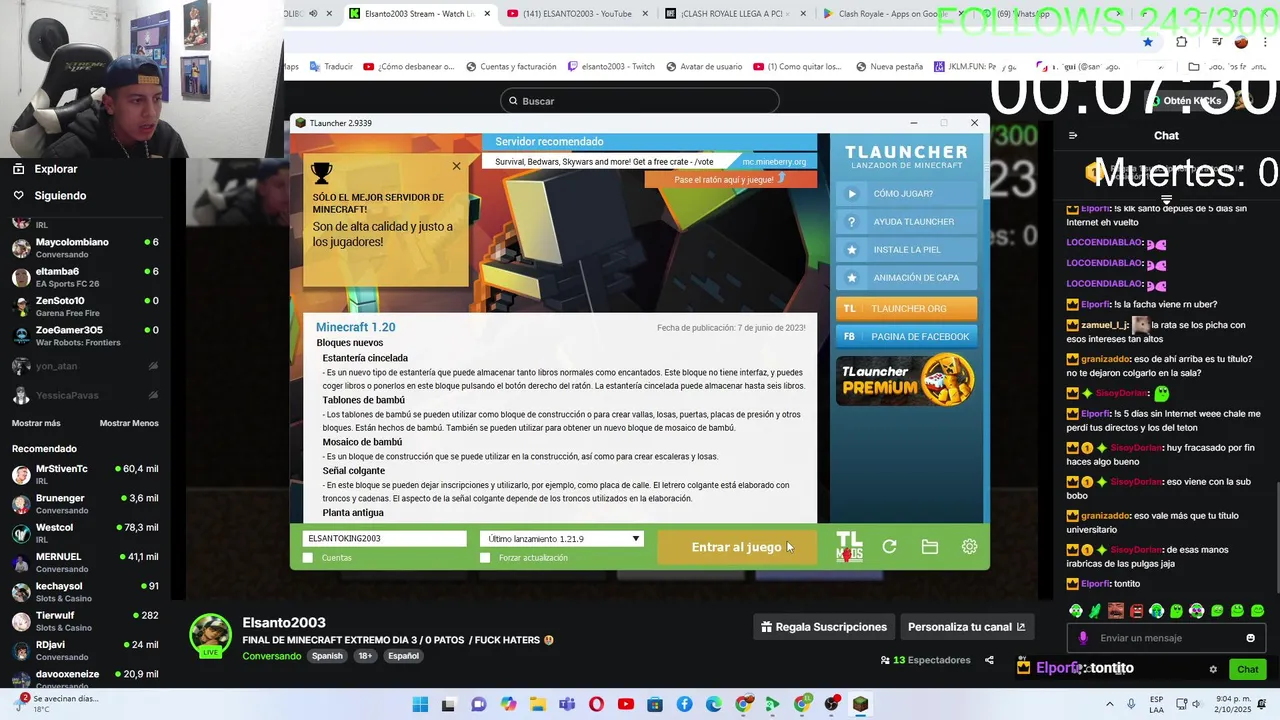This screenshot has width=1280, height=720.
Task: Open Windows Start menu
Action: click(420, 704)
